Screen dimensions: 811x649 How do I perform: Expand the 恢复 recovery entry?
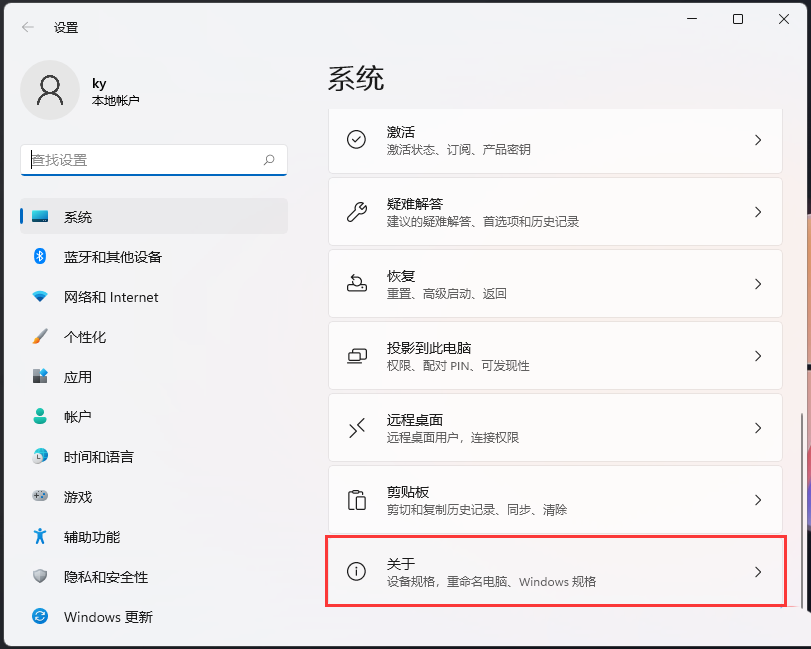click(556, 284)
